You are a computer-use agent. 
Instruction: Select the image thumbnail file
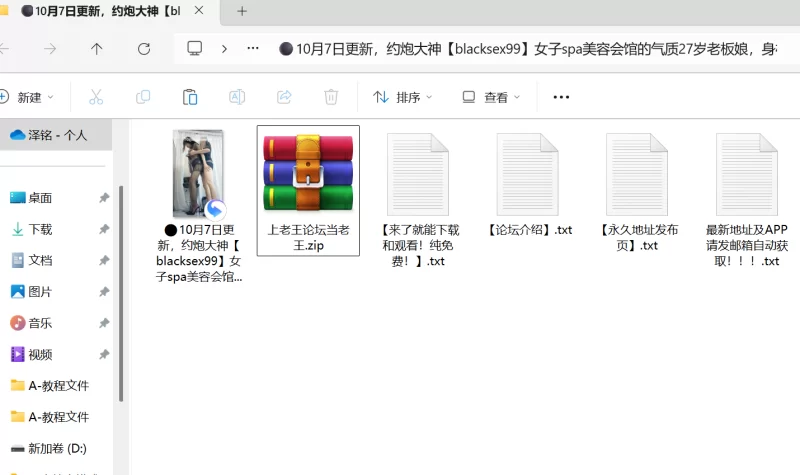[198, 175]
